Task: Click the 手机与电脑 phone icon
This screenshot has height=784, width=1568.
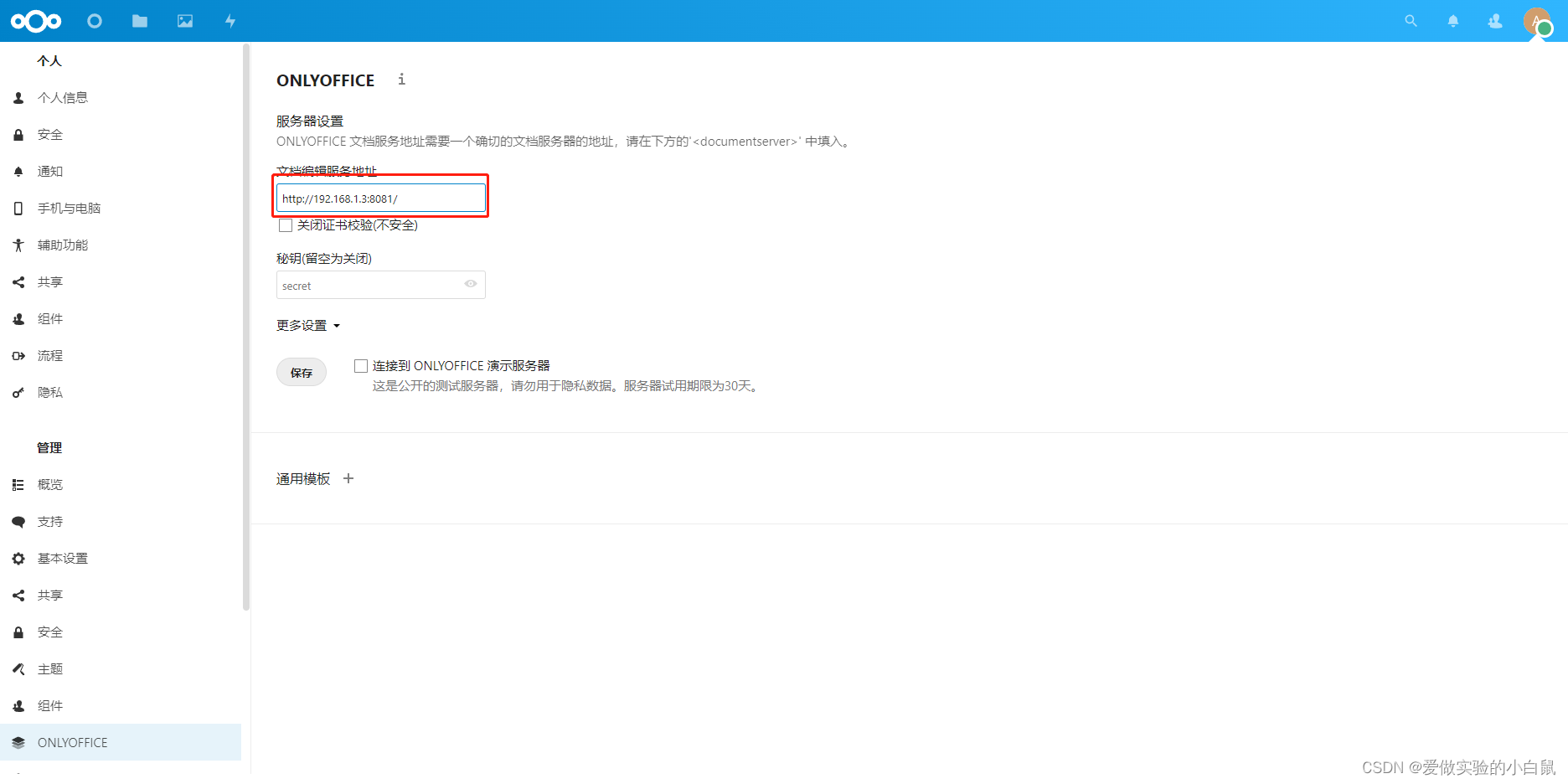Action: (18, 209)
